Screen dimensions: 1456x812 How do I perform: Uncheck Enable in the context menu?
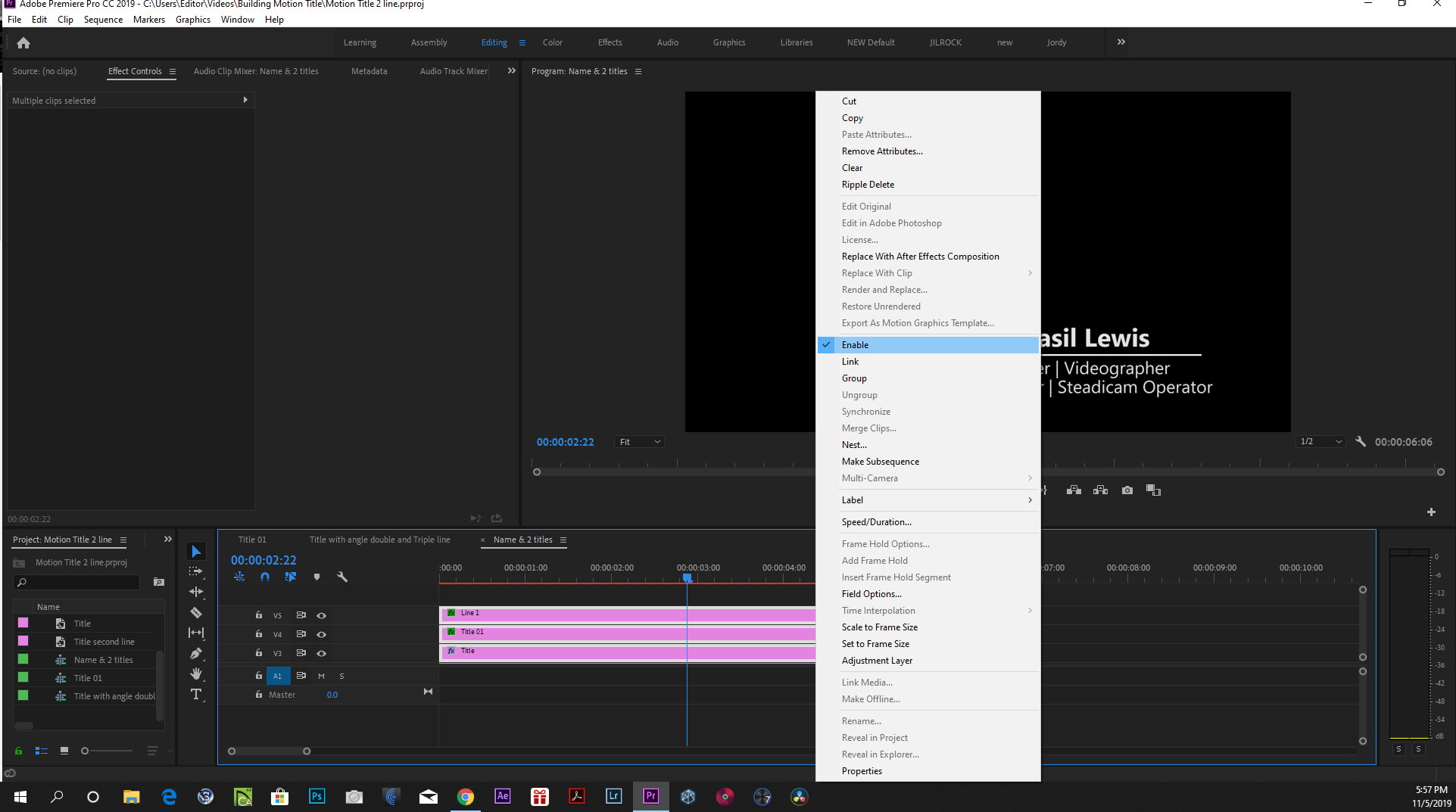[x=855, y=344]
